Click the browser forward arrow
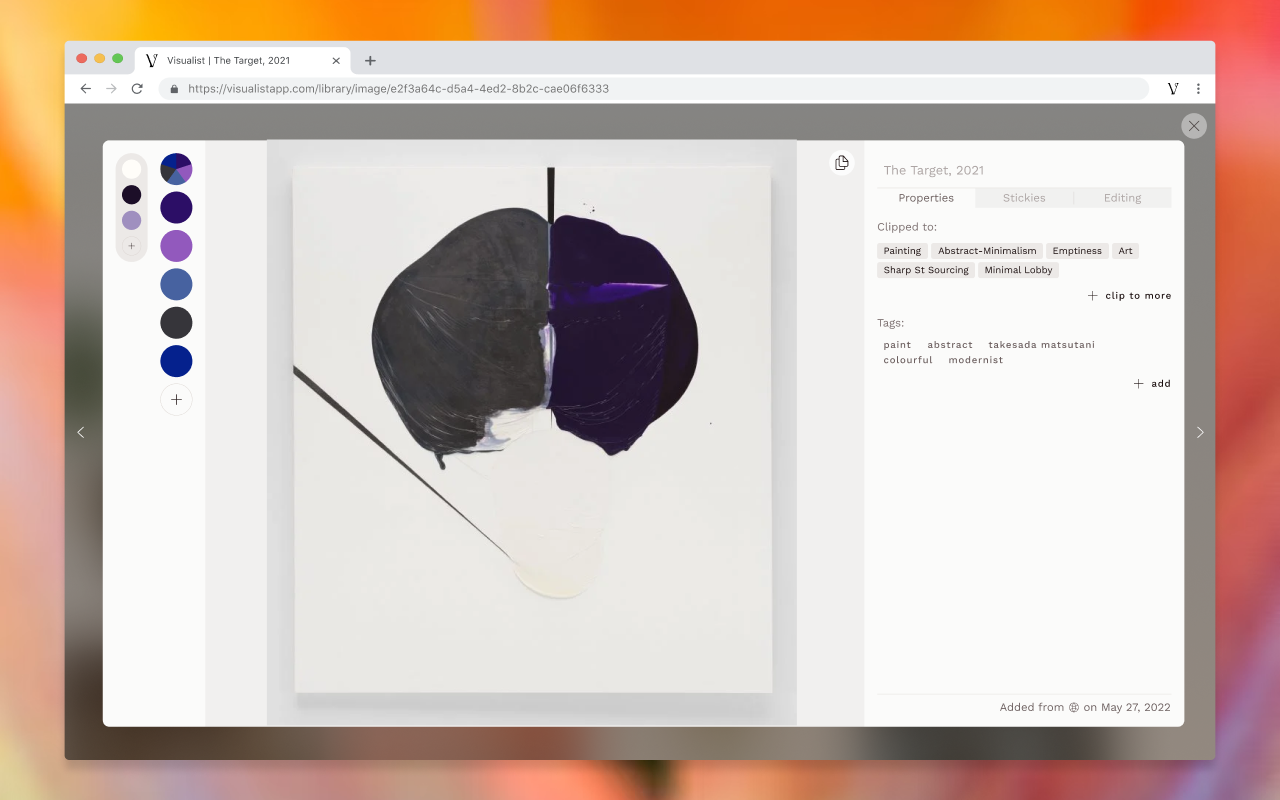 point(111,89)
